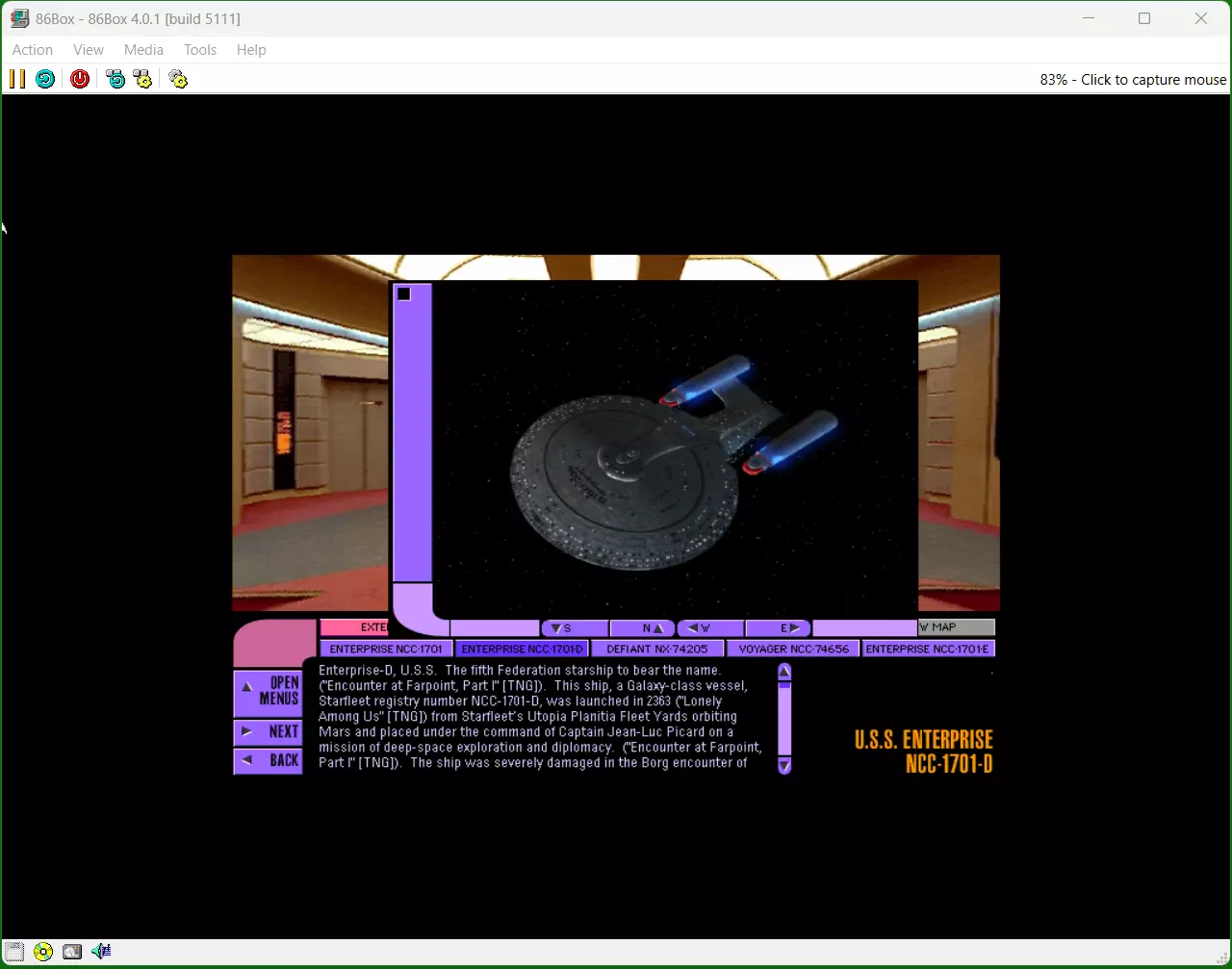The width and height of the screenshot is (1232, 969).
Task: Click the red ACPI shutdown power icon
Action: point(80,79)
